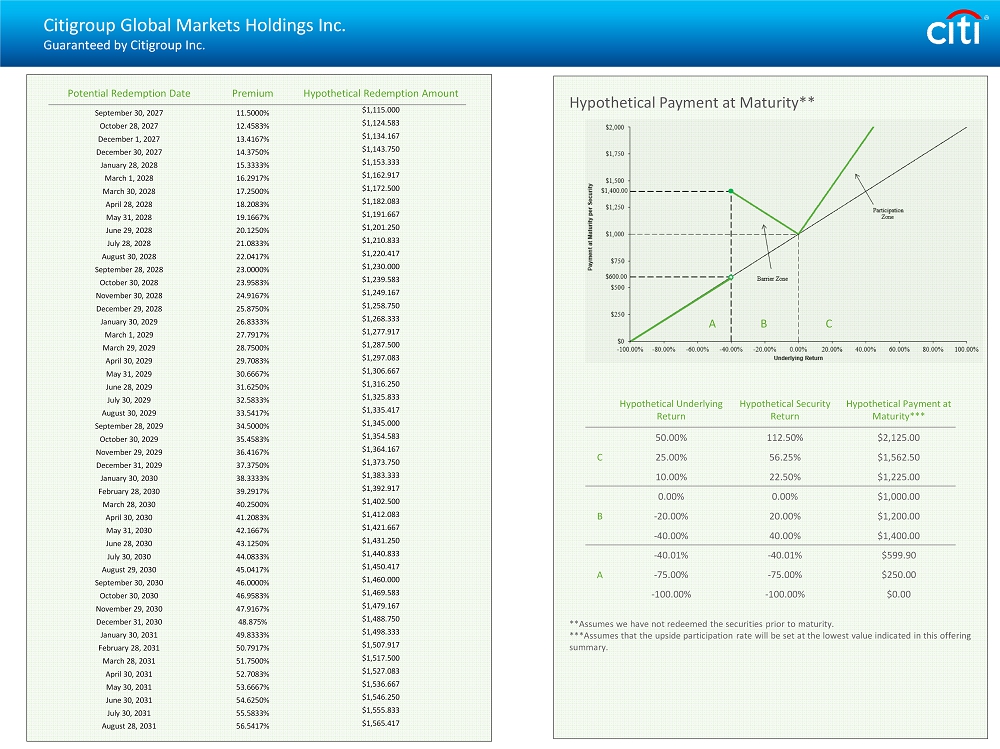Click zone letter 'A' inside the chart
This screenshot has width=1000, height=749.
pos(712,324)
